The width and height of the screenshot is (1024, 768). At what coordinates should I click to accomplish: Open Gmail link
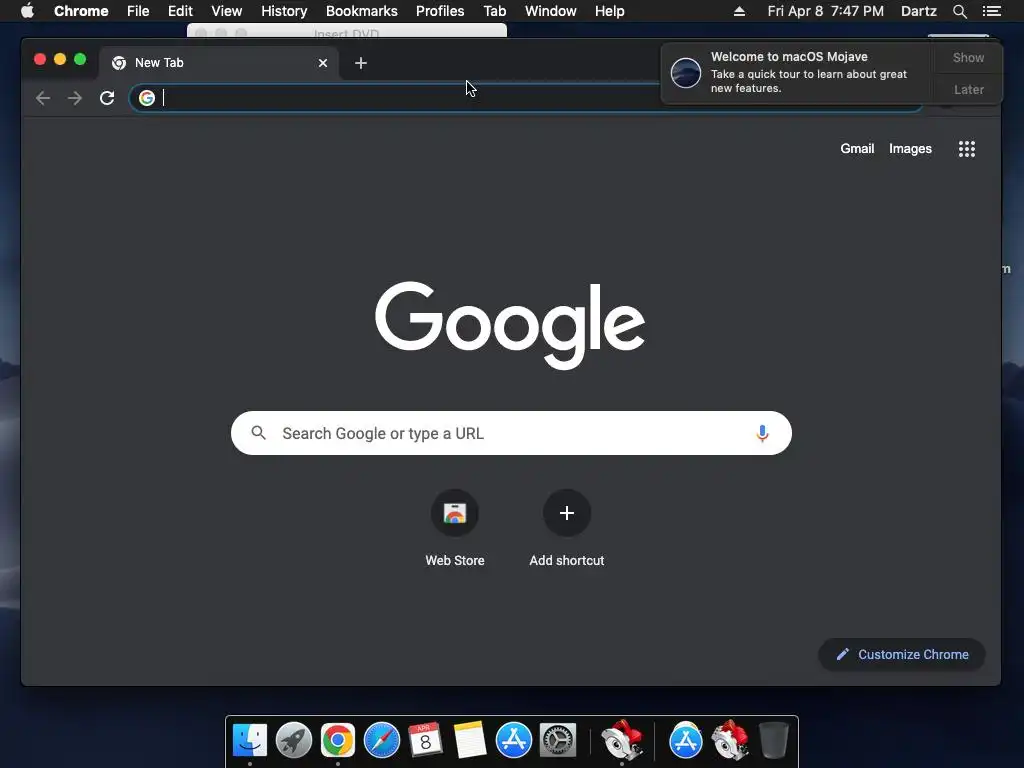click(x=857, y=149)
